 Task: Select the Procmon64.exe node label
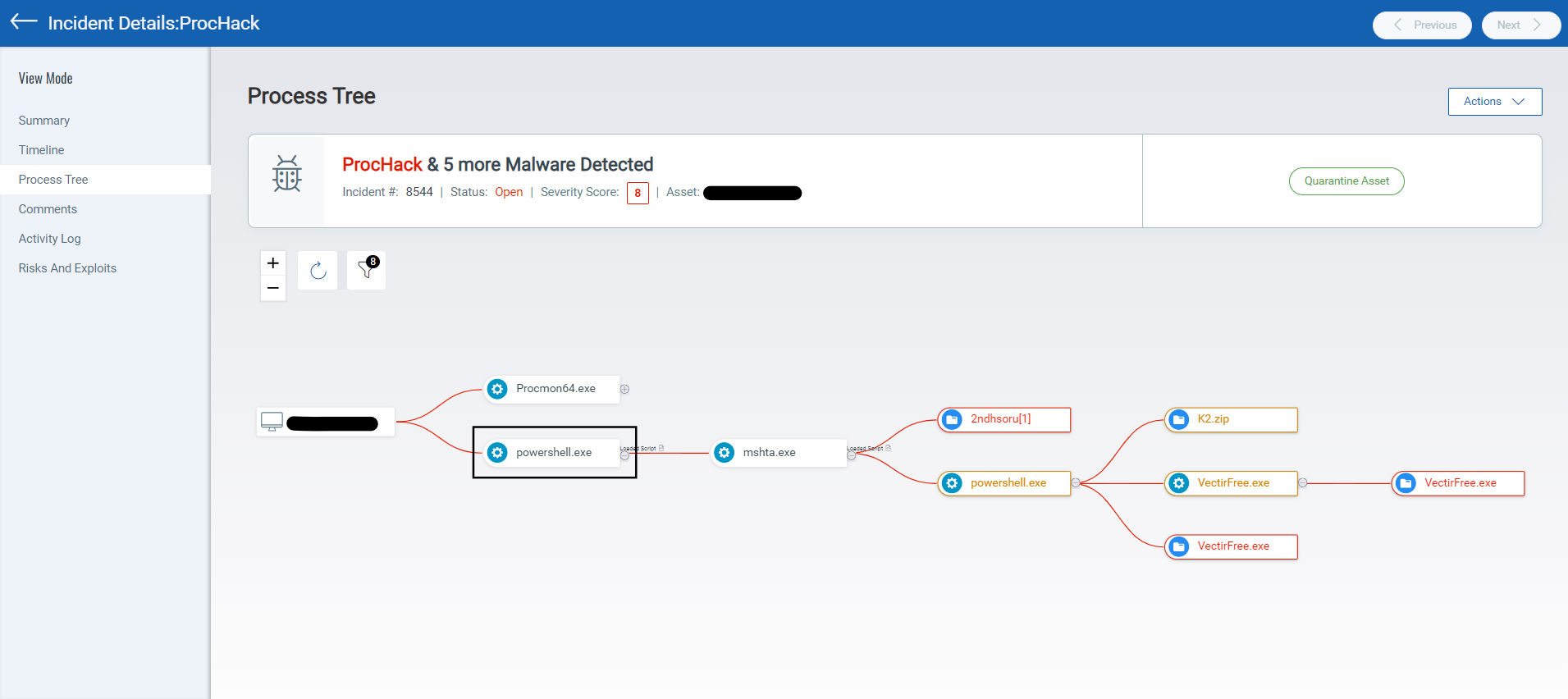point(555,389)
